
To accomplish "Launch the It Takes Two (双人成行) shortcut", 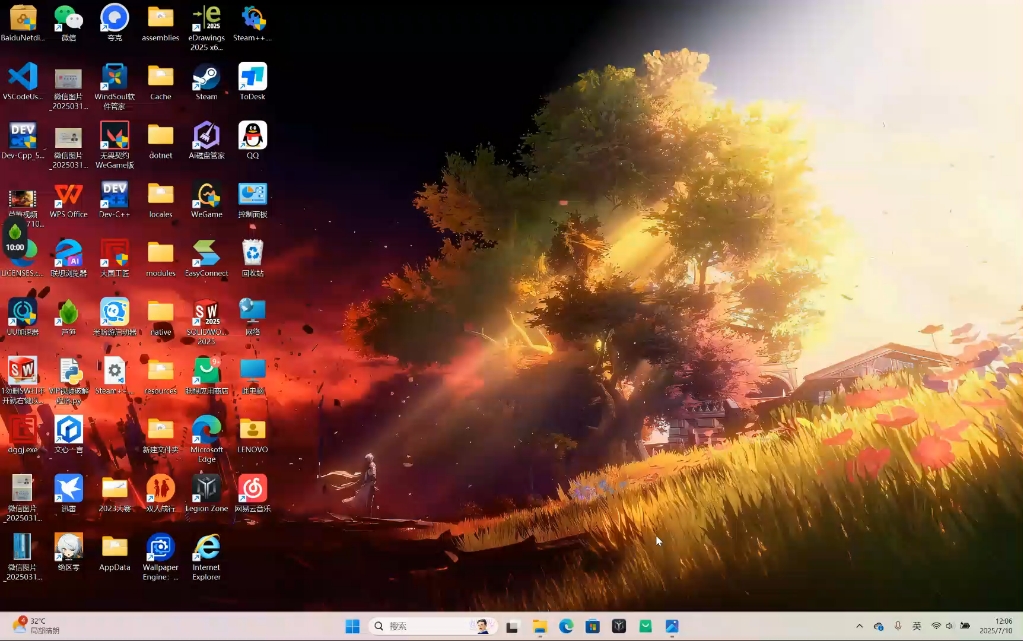I will coord(160,488).
